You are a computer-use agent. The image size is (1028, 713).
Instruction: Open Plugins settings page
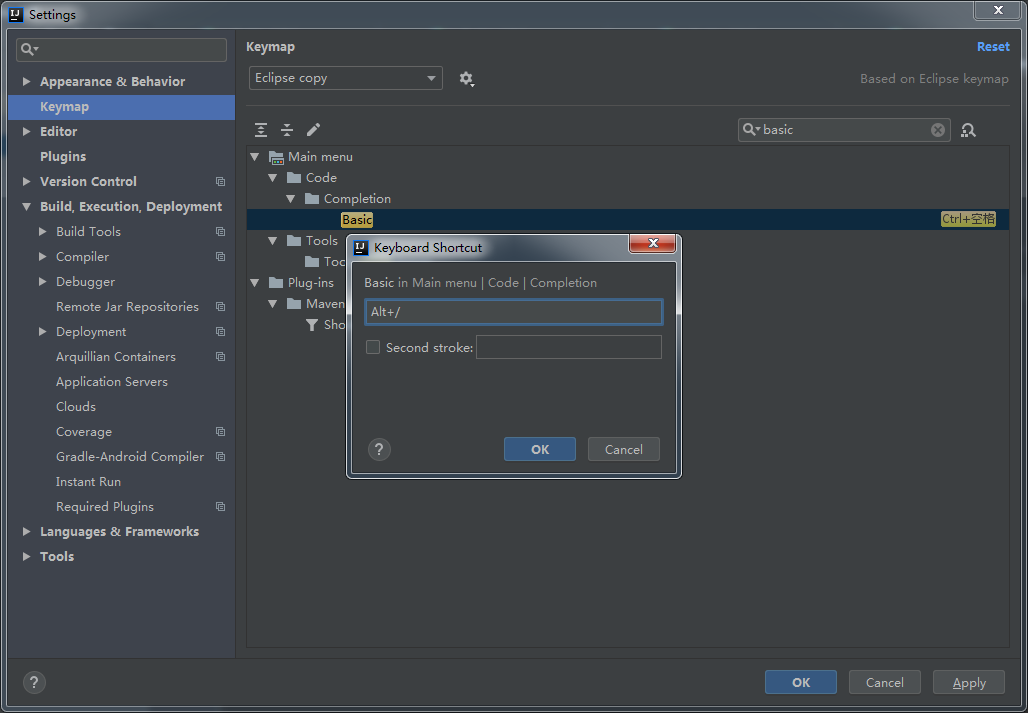[x=63, y=157]
